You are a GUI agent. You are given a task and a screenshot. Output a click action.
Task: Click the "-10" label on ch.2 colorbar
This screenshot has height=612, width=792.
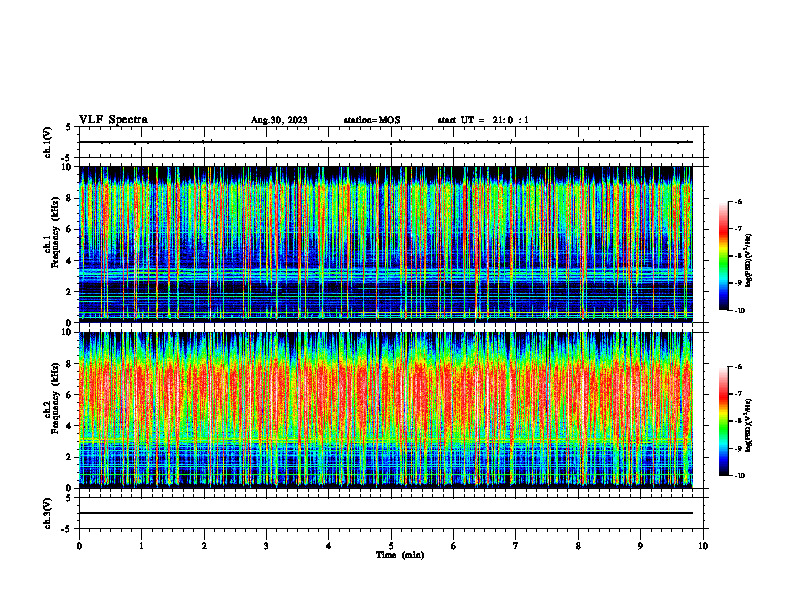[739, 476]
